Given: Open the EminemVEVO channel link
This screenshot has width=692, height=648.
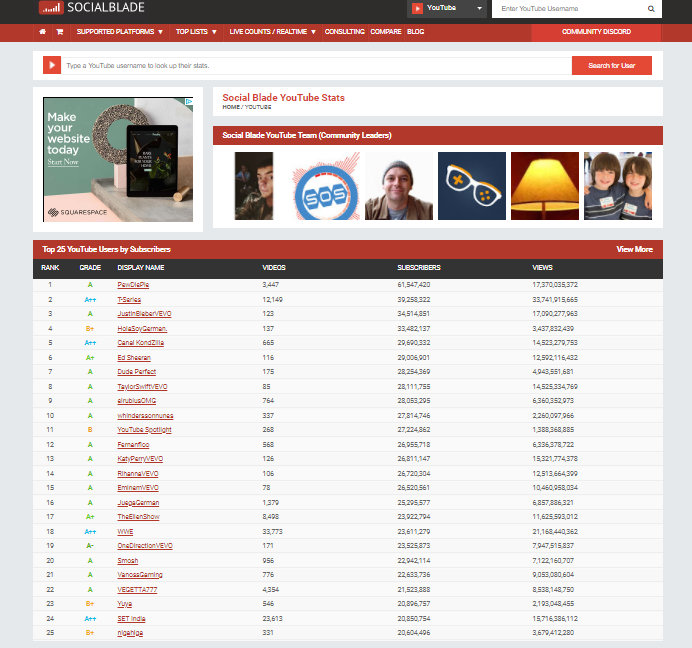Looking at the screenshot, I should point(138,488).
